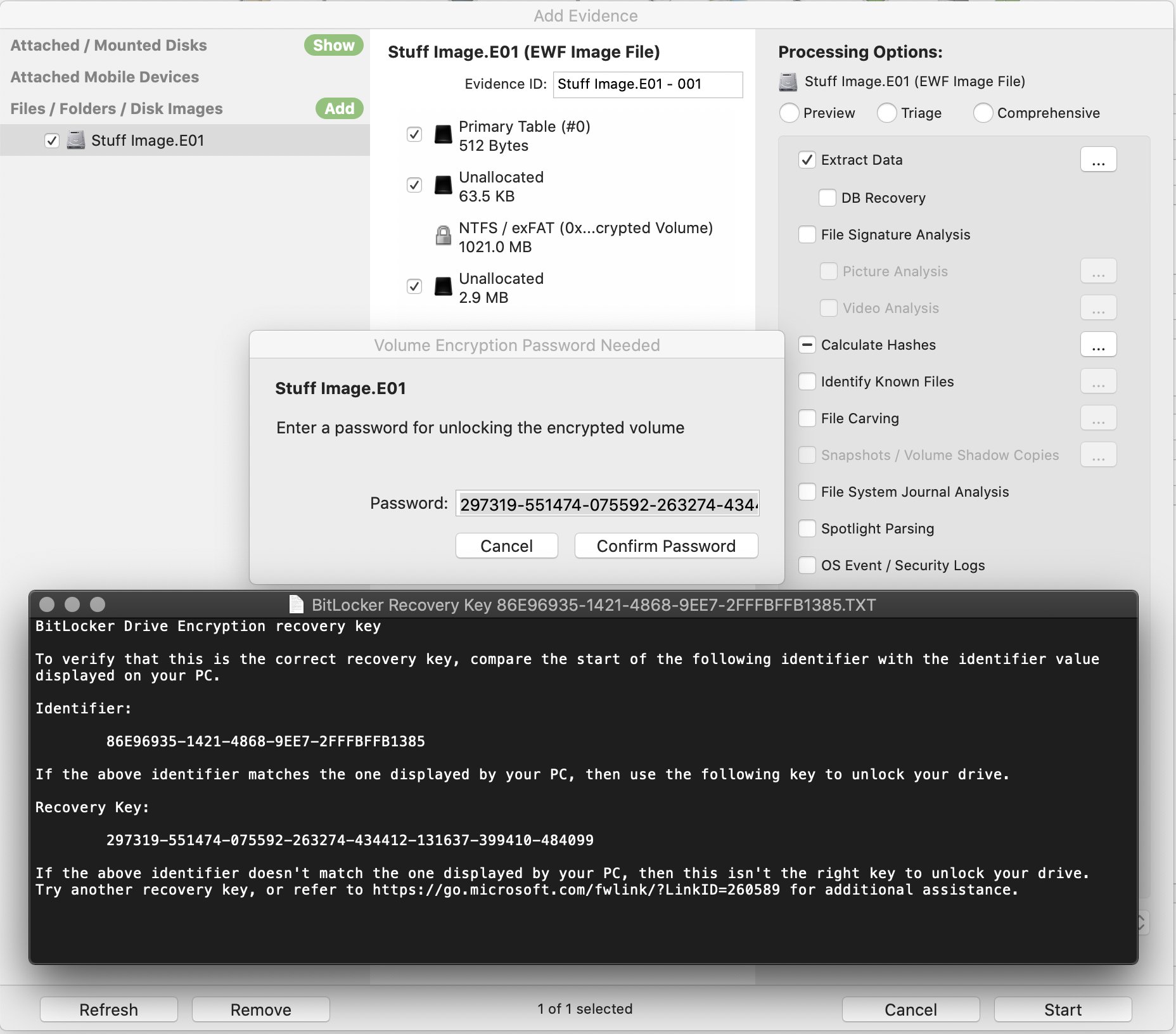Select Stuff Image.E01 row in the sidebar
1176x1034 pixels.
[185, 140]
